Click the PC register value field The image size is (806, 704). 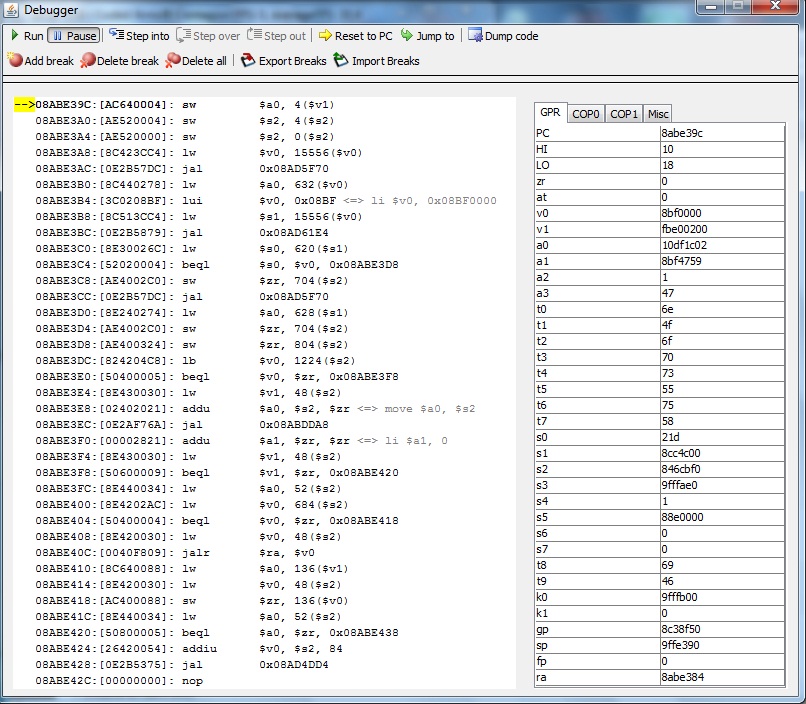pos(721,133)
